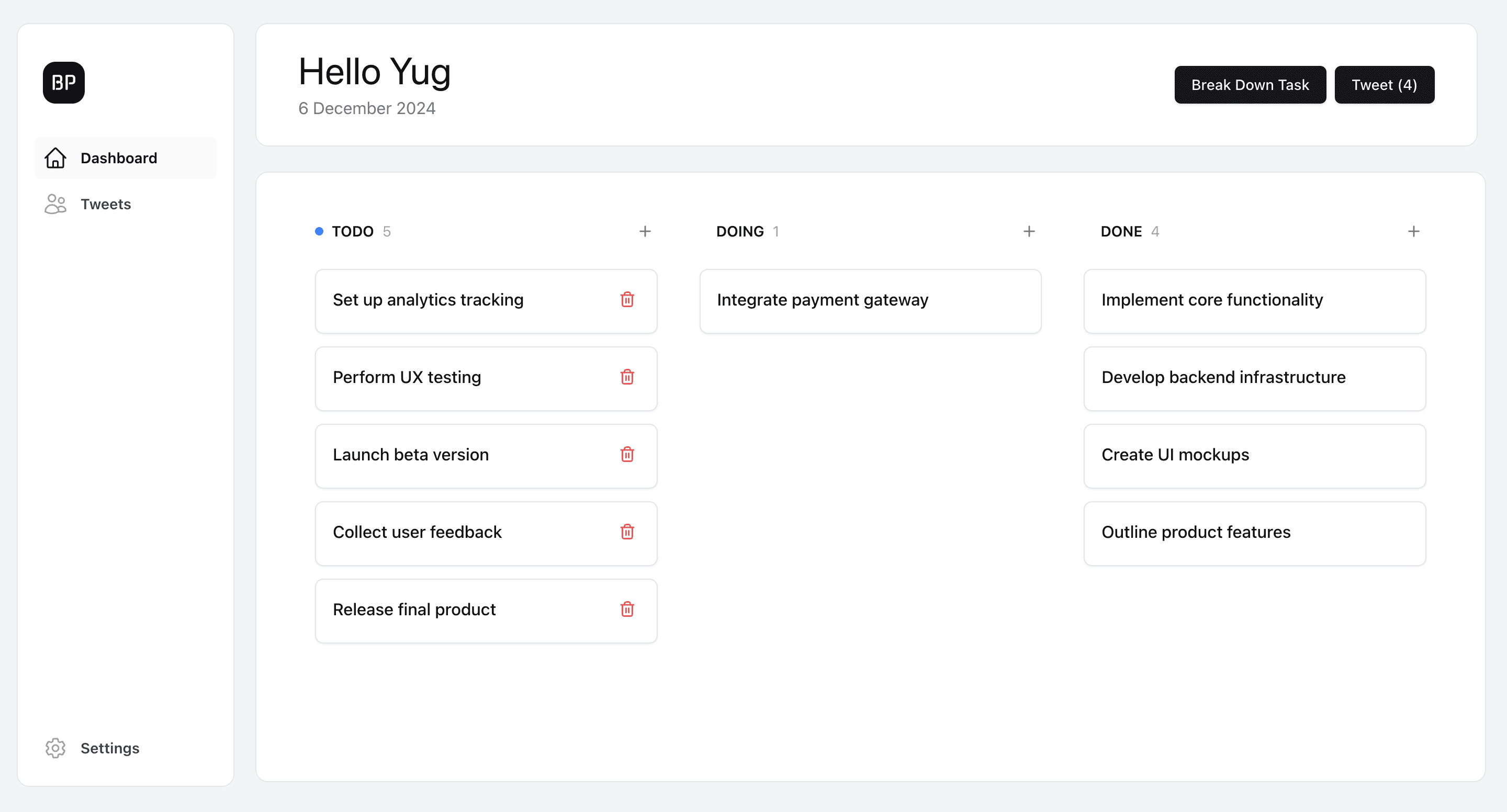Click the DONE column heading
This screenshot has height=812, width=1507.
tap(1121, 232)
